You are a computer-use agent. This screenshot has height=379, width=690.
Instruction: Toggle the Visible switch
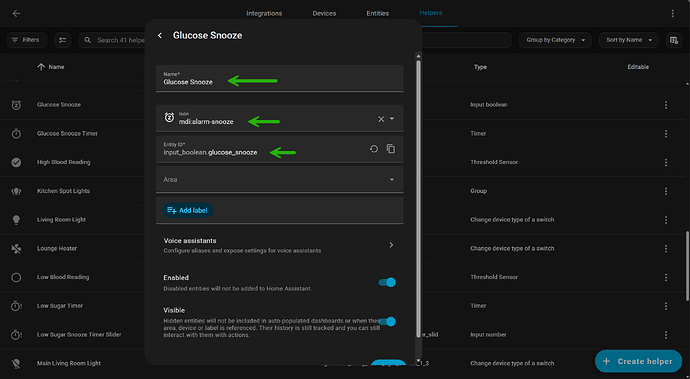point(387,322)
